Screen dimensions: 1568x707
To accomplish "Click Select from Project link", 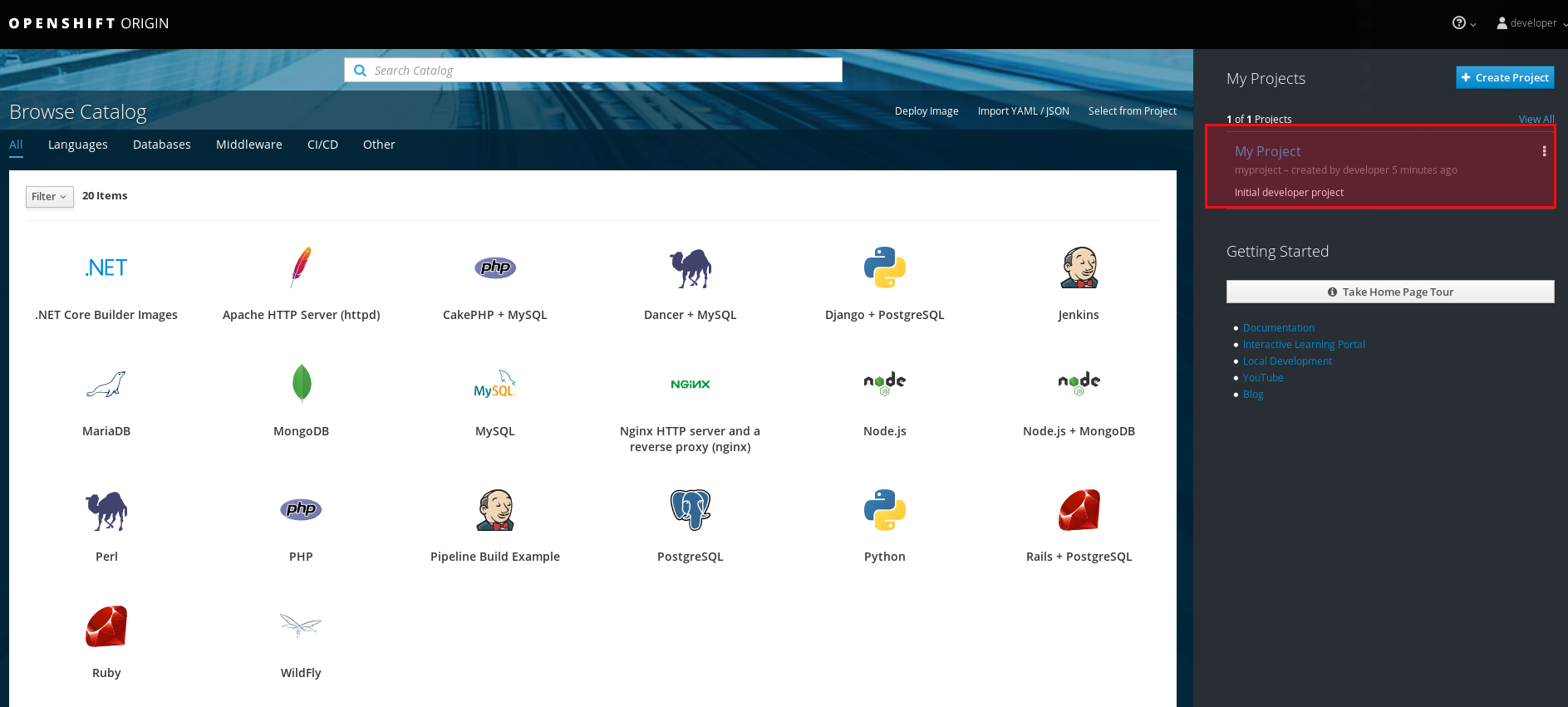I will (x=1133, y=111).
